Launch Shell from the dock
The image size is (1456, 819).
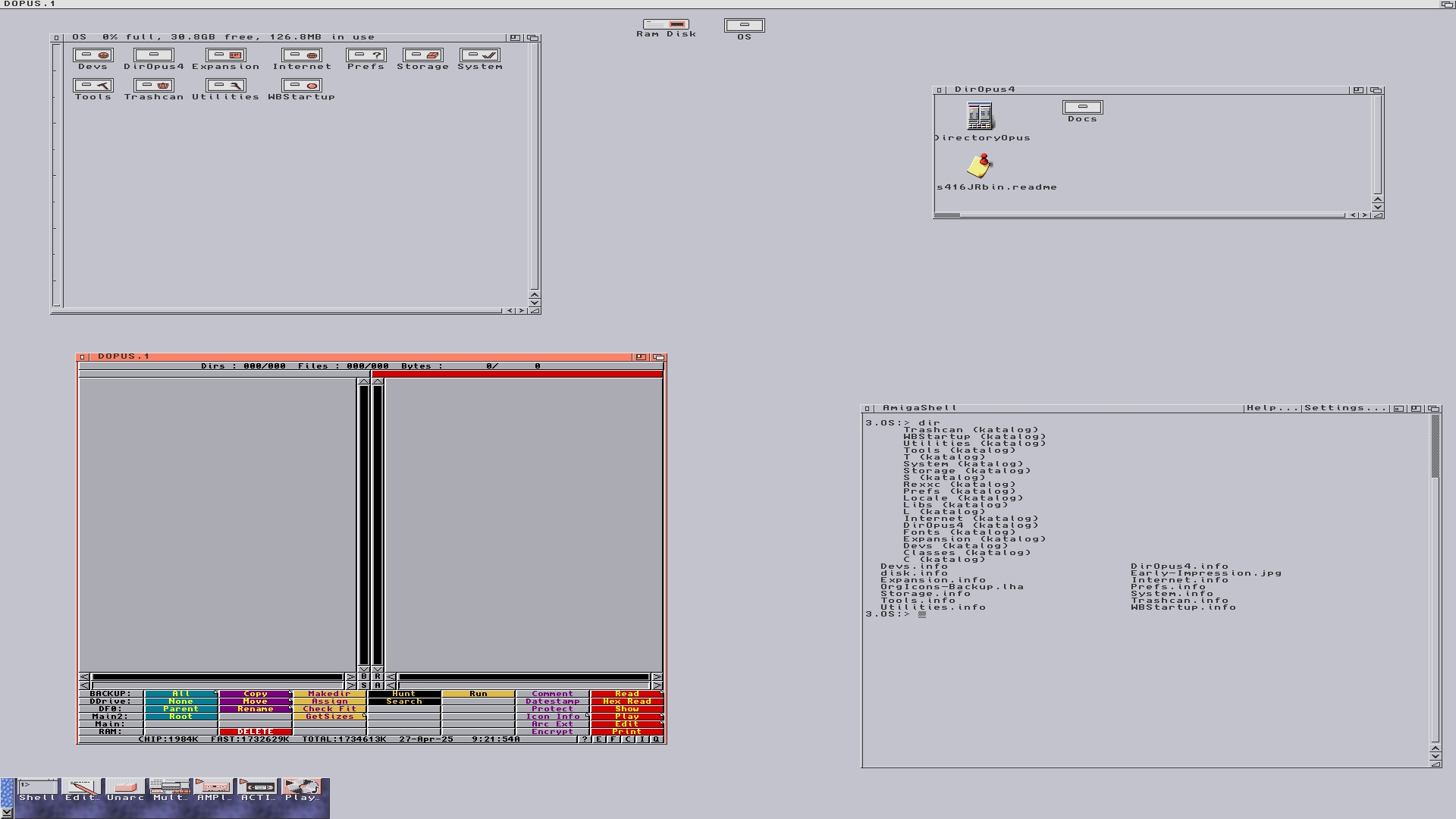37,789
